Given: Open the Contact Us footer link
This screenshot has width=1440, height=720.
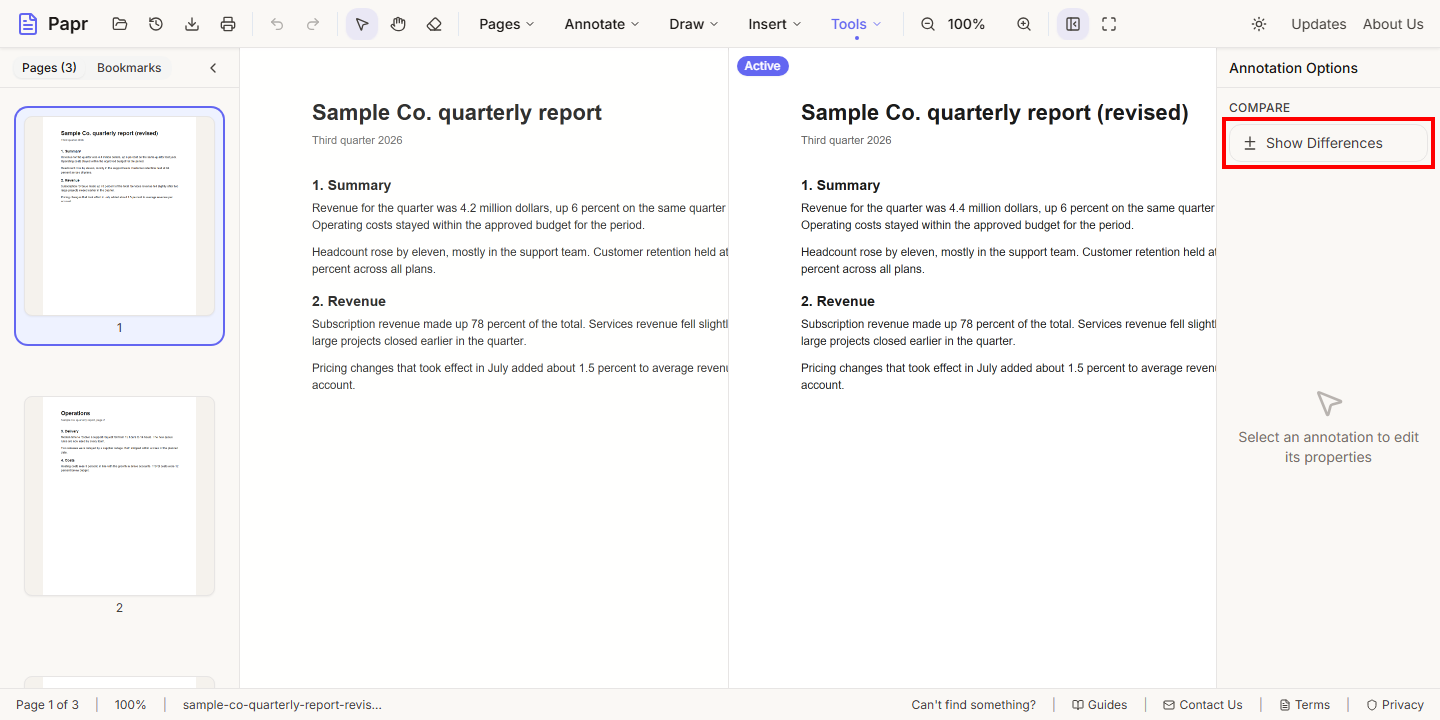Looking at the screenshot, I should click(x=1202, y=705).
